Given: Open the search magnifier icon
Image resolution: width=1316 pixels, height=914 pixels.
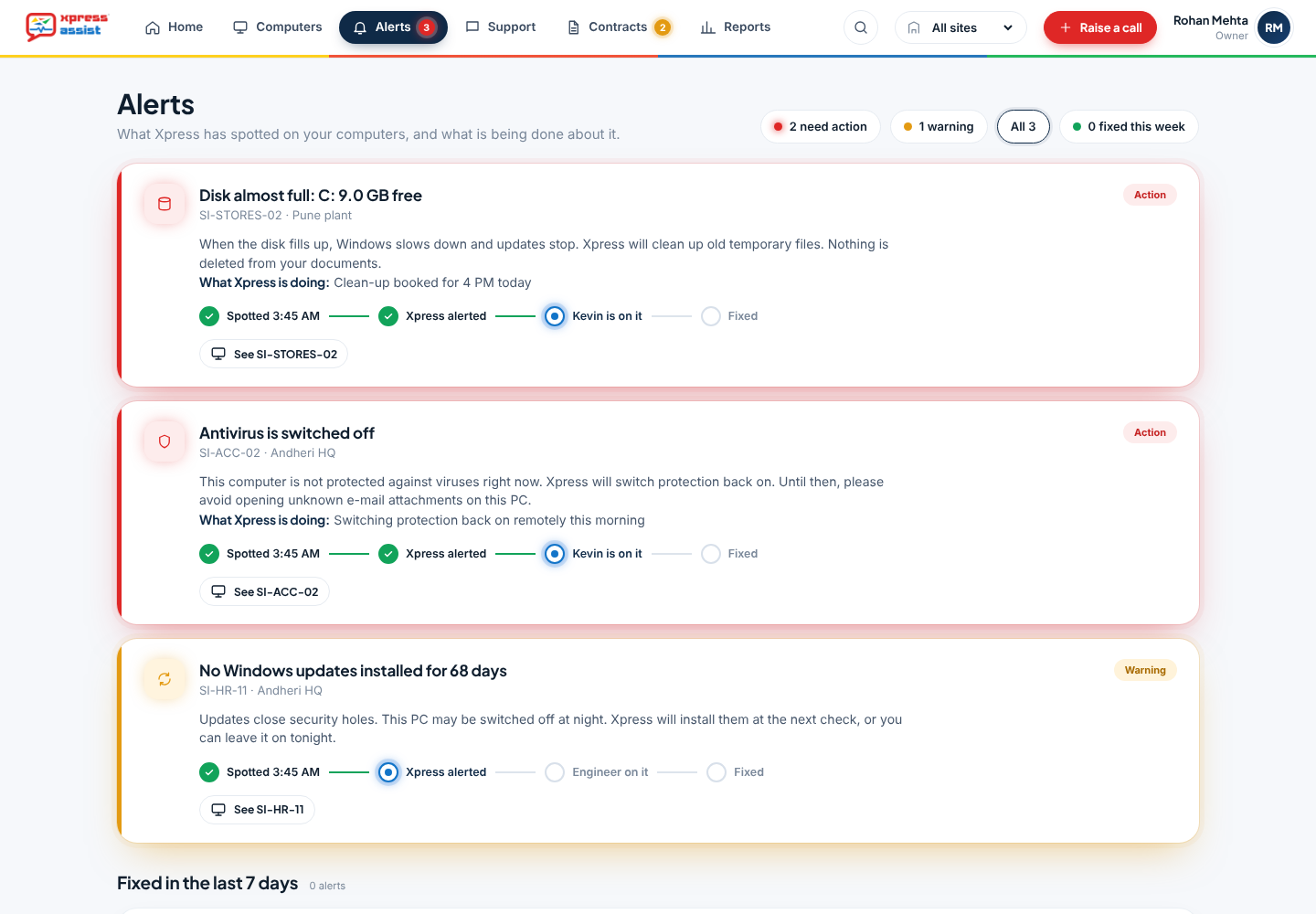Looking at the screenshot, I should click(x=861, y=27).
